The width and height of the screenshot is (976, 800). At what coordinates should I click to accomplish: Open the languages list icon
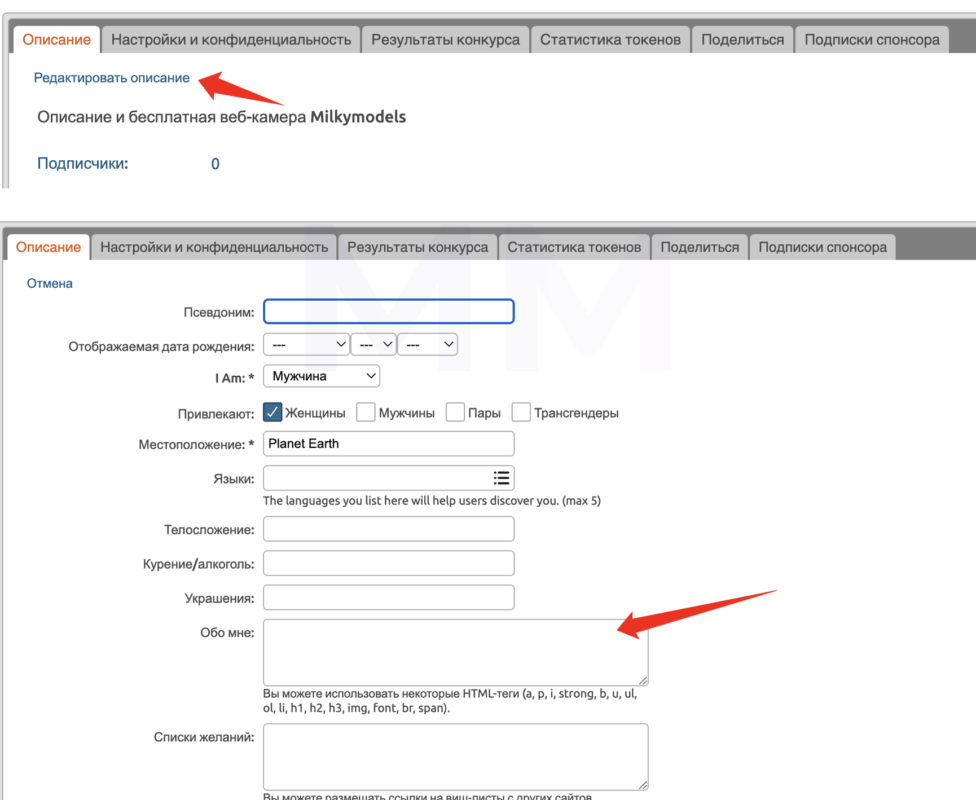click(501, 478)
